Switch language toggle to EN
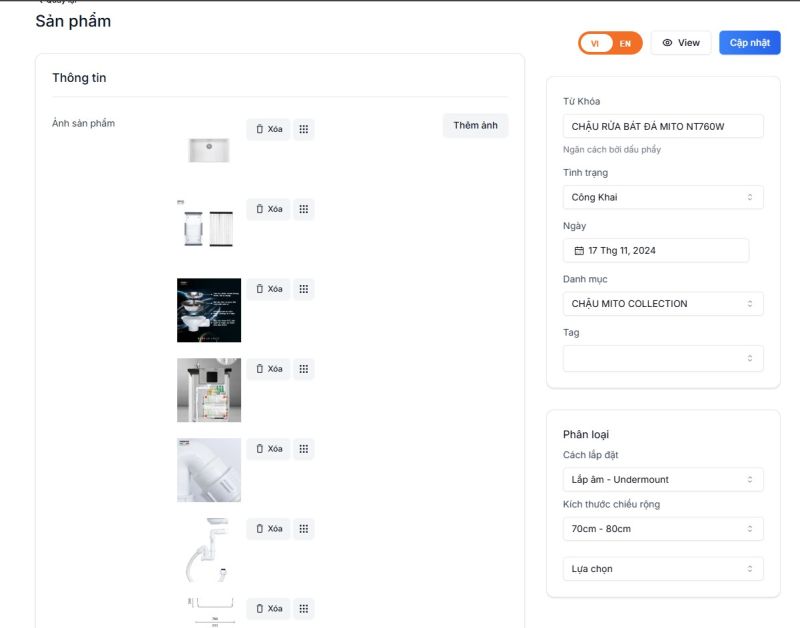The image size is (800, 628). point(625,44)
